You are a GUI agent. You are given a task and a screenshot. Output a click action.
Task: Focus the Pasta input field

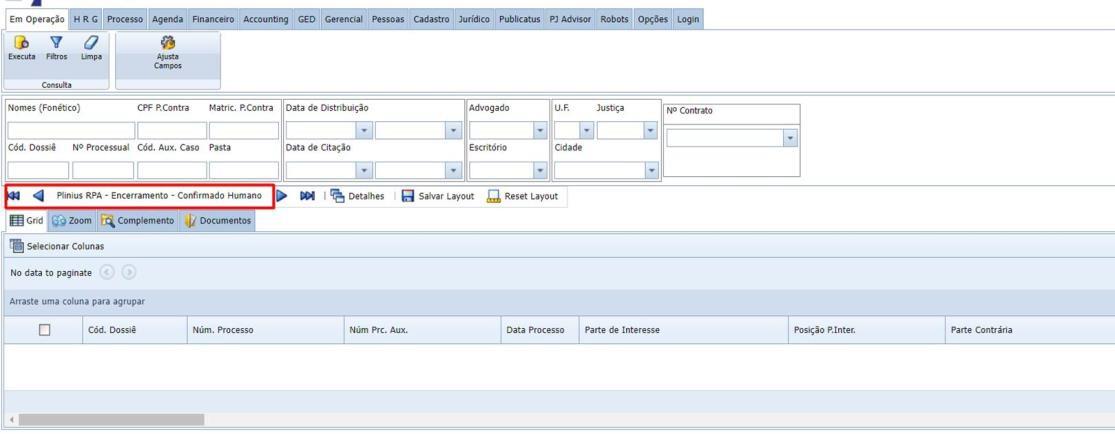pyautogui.click(x=244, y=171)
